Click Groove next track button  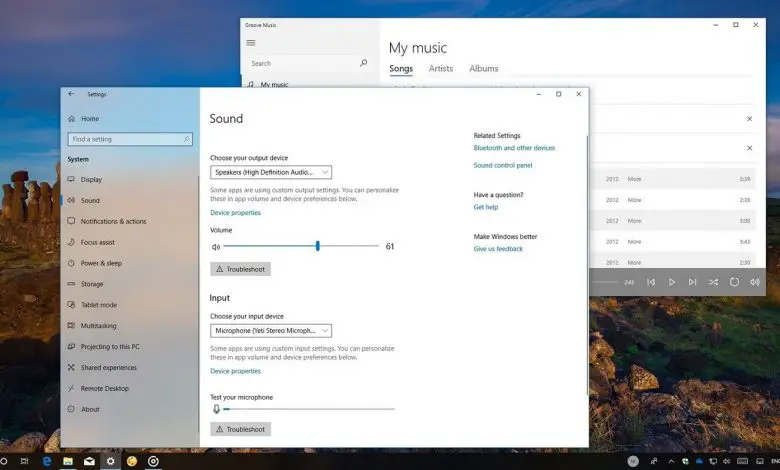tap(692, 282)
